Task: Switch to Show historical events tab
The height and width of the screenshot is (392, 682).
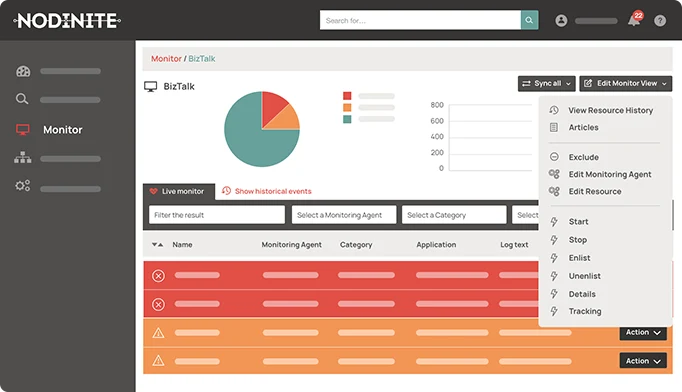Action: 267,191
